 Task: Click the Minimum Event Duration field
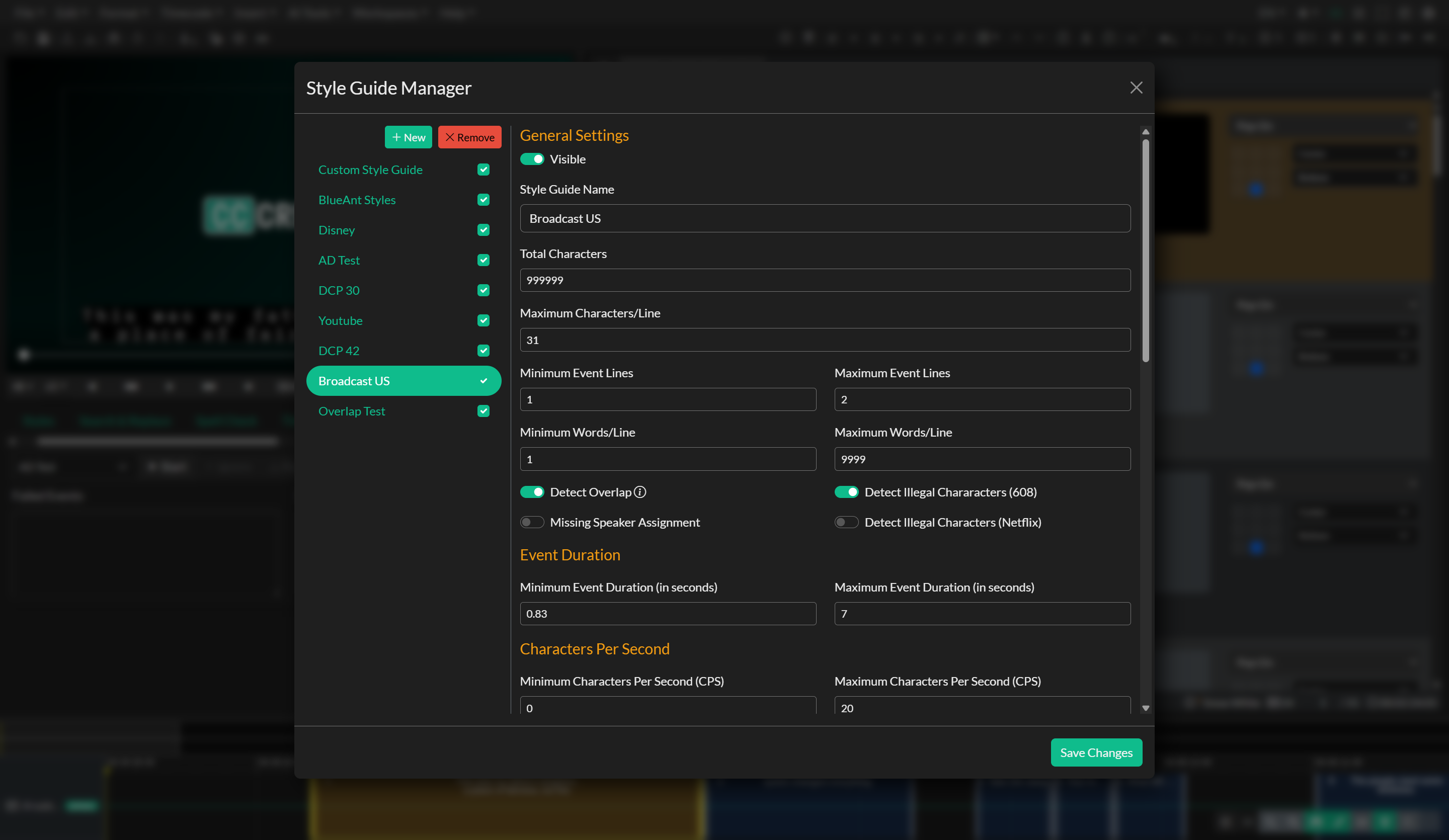pyautogui.click(x=668, y=614)
